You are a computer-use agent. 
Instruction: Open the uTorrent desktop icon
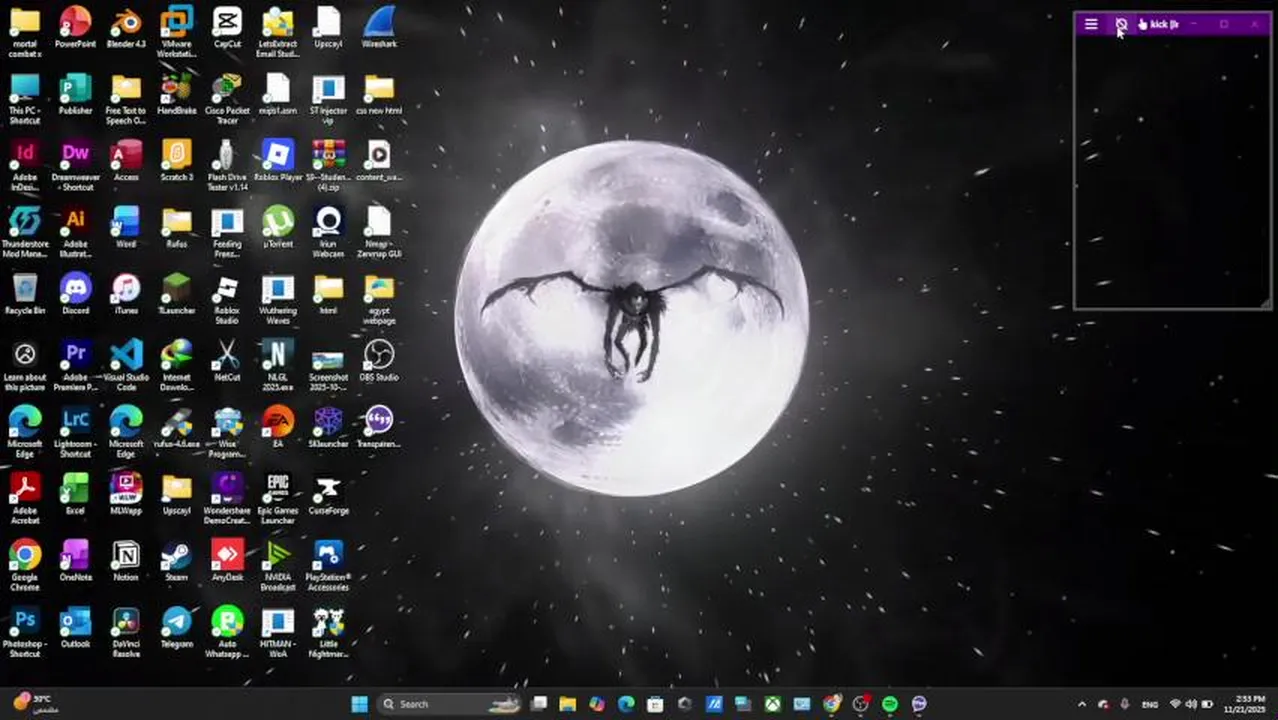pos(278,227)
